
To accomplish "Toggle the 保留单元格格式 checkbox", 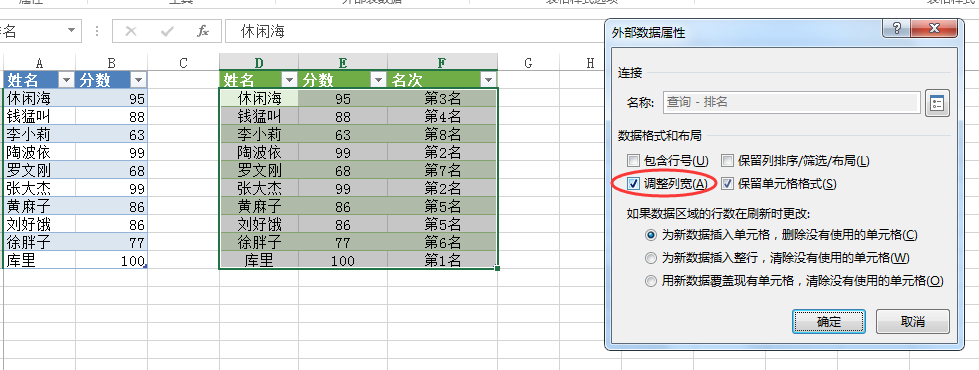I will point(727,183).
